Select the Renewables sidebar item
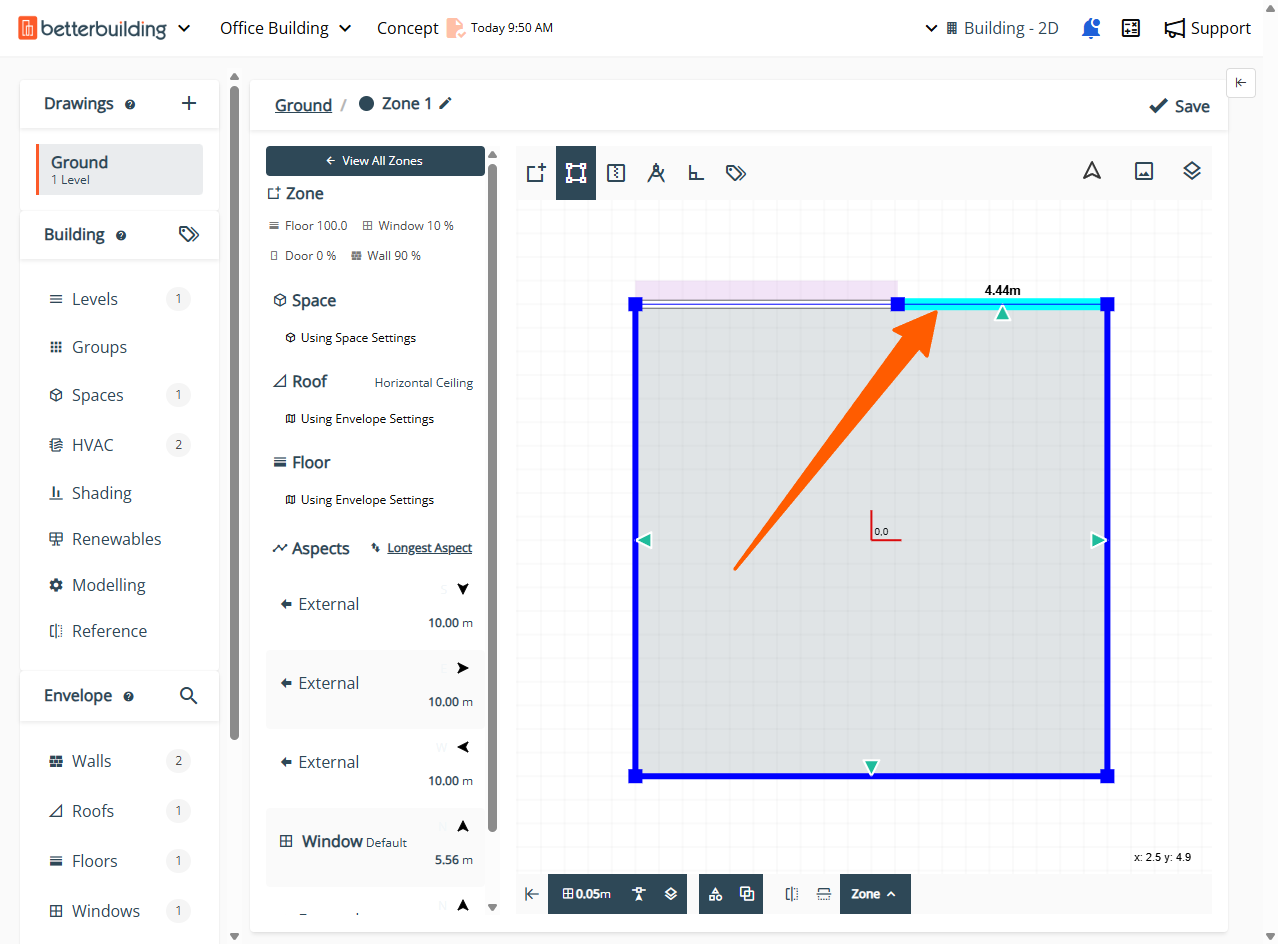Viewport: 1278px width, 944px height. [x=116, y=539]
